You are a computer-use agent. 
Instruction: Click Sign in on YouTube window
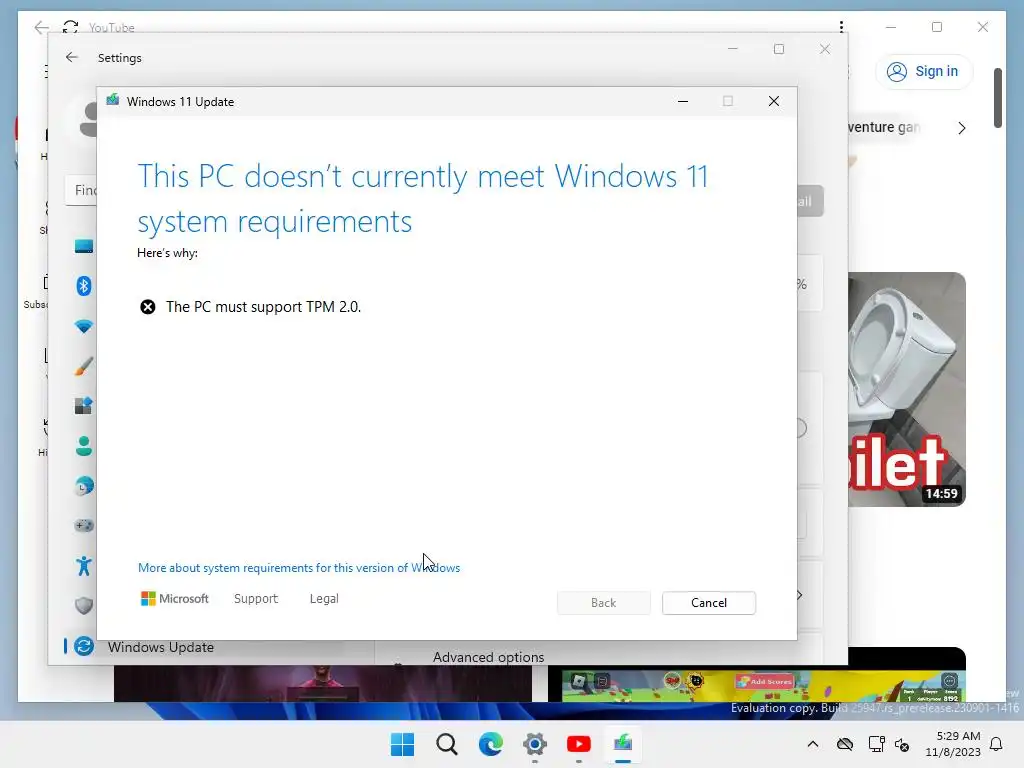pos(923,71)
